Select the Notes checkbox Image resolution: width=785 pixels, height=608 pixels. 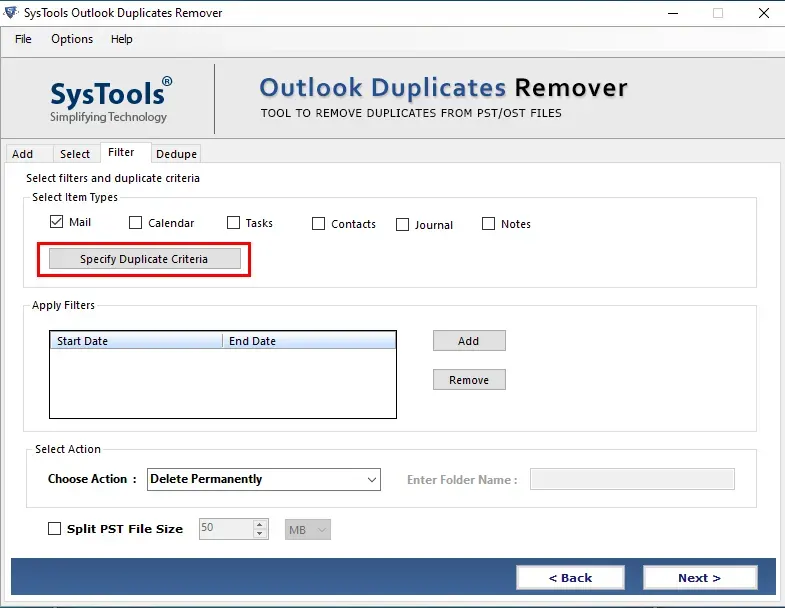coord(488,223)
